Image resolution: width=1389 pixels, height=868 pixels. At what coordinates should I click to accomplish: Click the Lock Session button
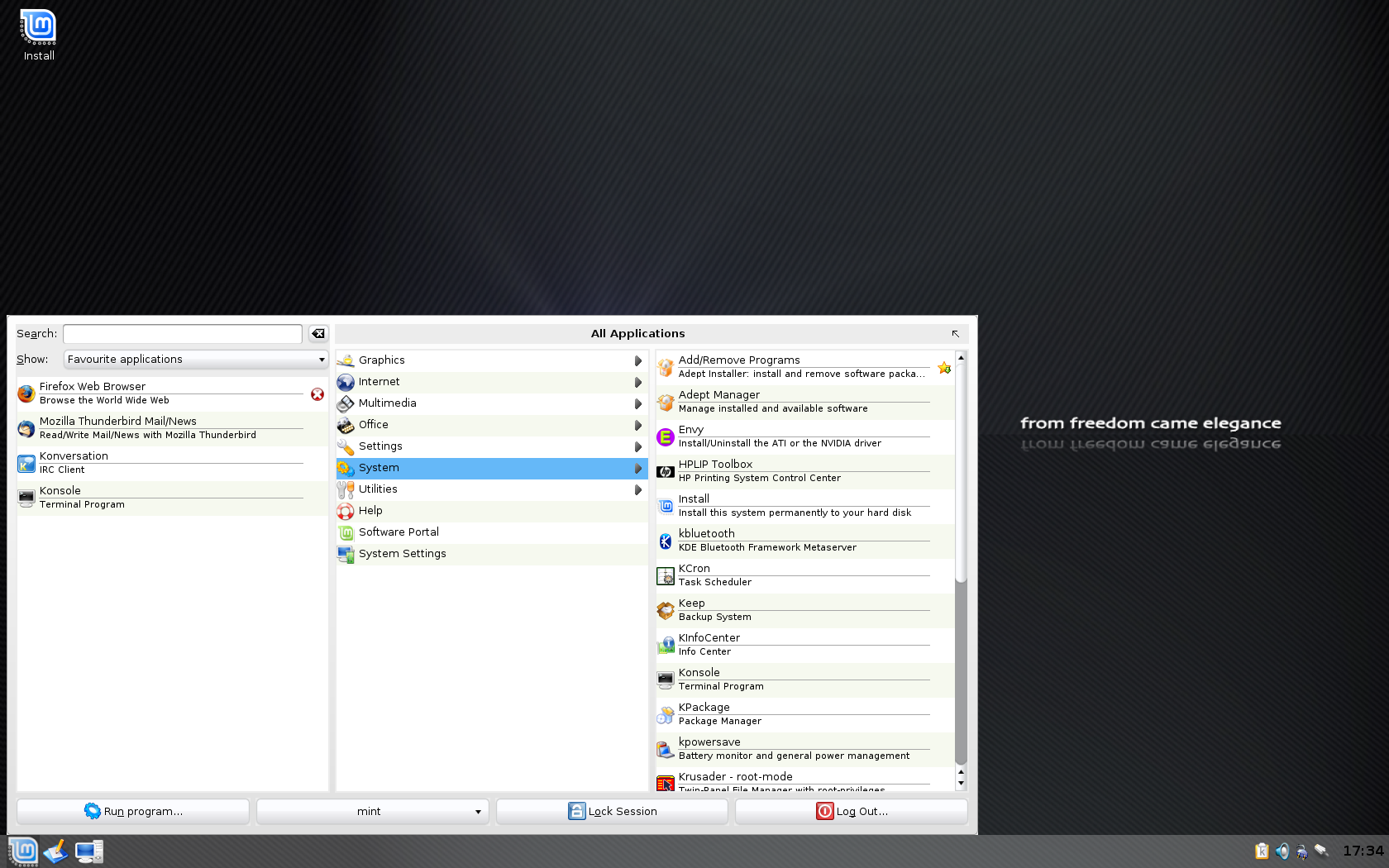[x=612, y=812]
